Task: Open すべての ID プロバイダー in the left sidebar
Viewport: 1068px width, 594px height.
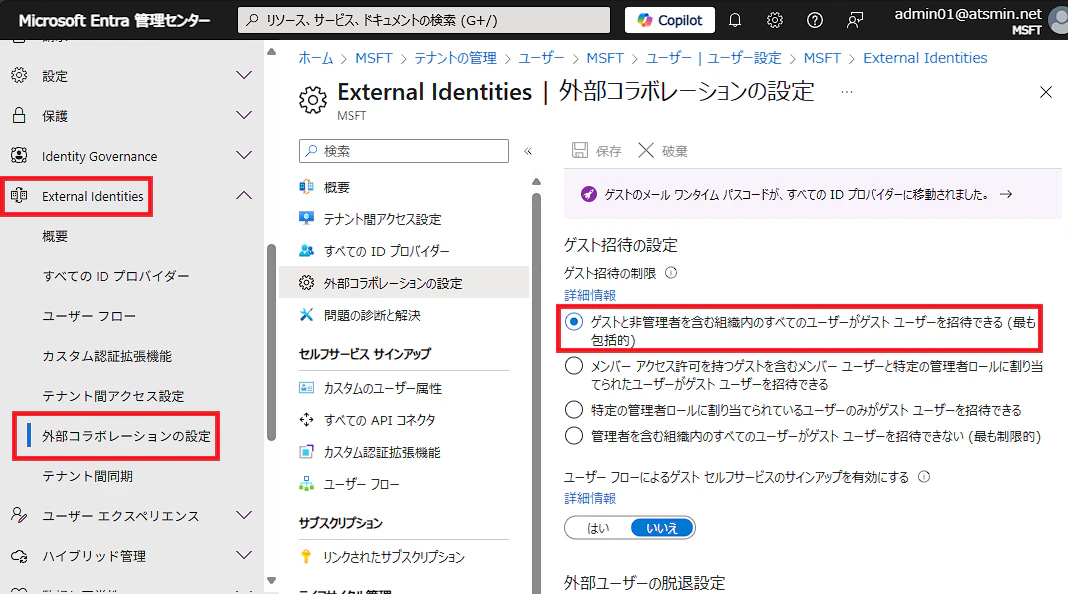Action: point(116,276)
